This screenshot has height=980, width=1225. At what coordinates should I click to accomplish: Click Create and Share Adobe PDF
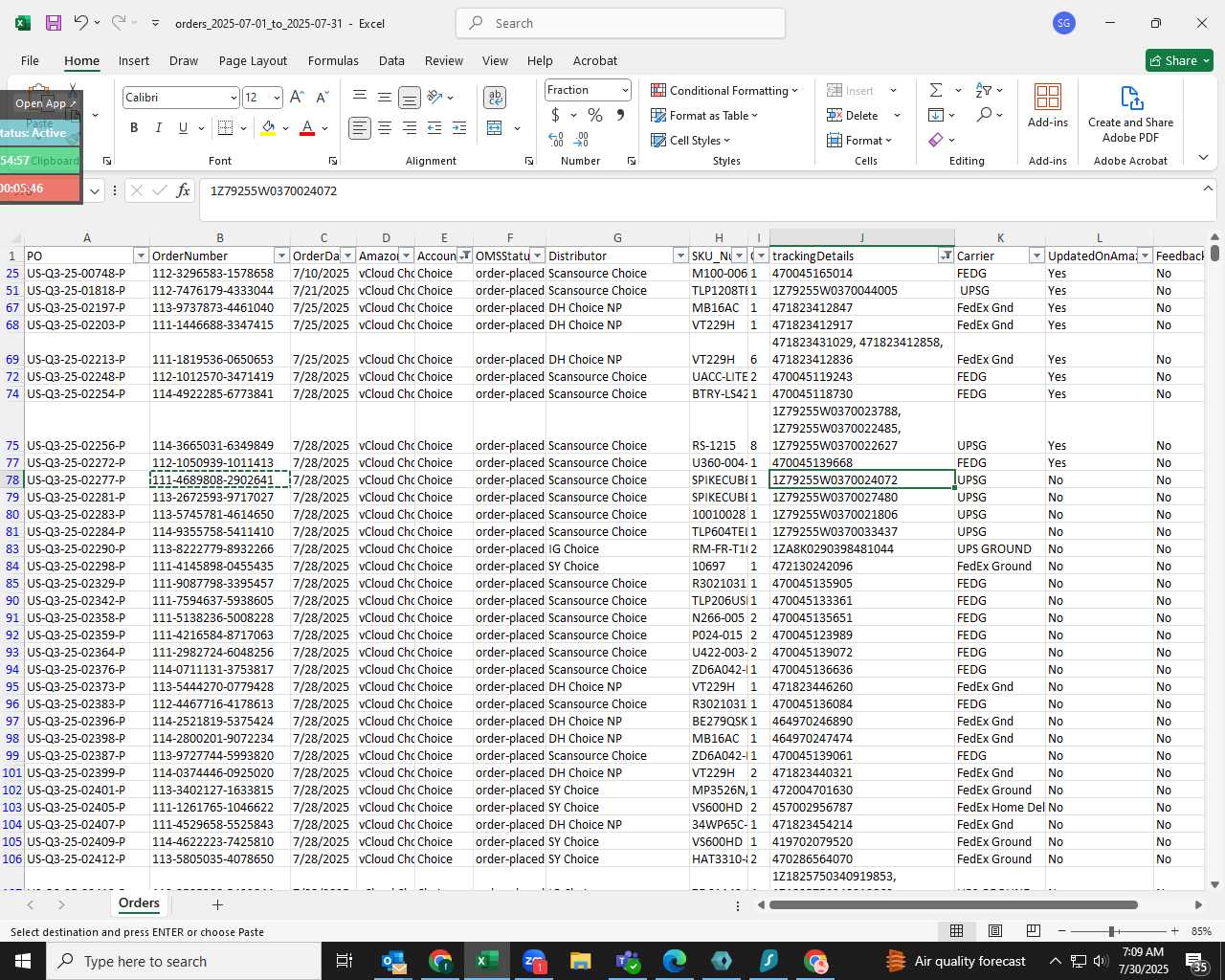pyautogui.click(x=1130, y=114)
